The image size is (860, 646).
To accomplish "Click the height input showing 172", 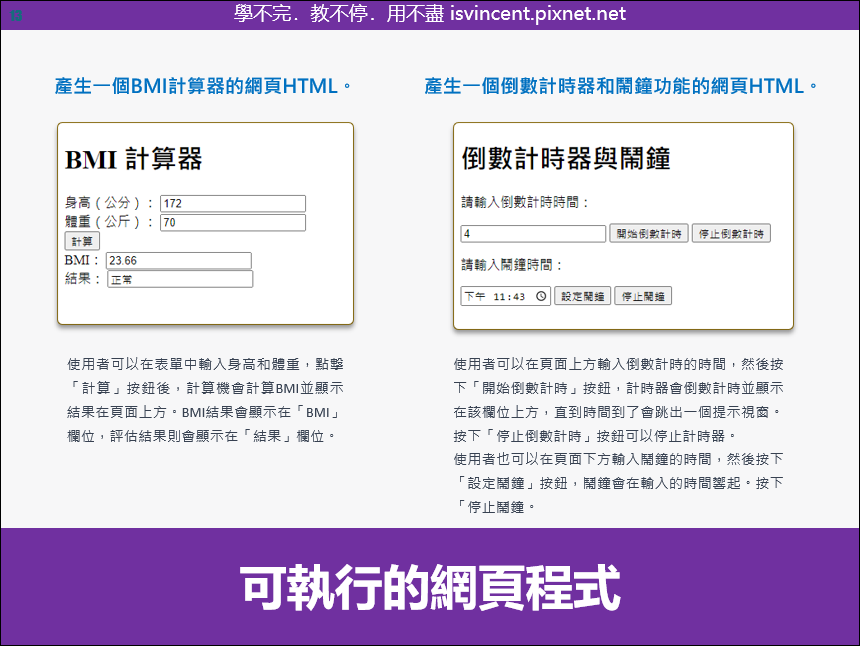I will coord(233,203).
